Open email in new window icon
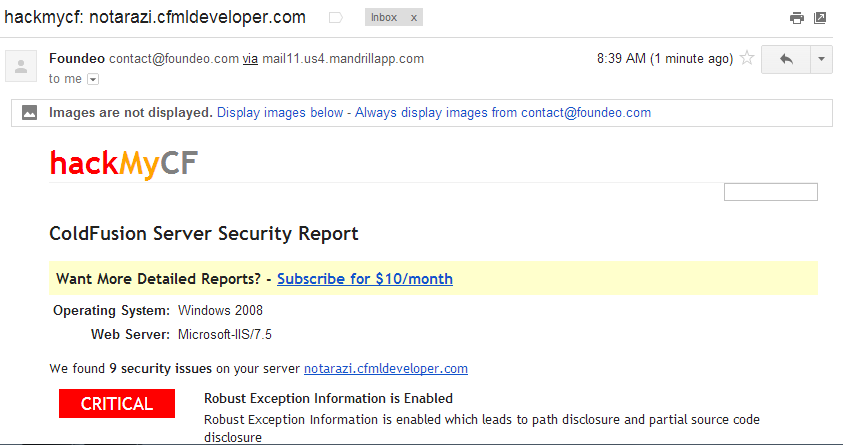This screenshot has width=843, height=445. tap(820, 18)
